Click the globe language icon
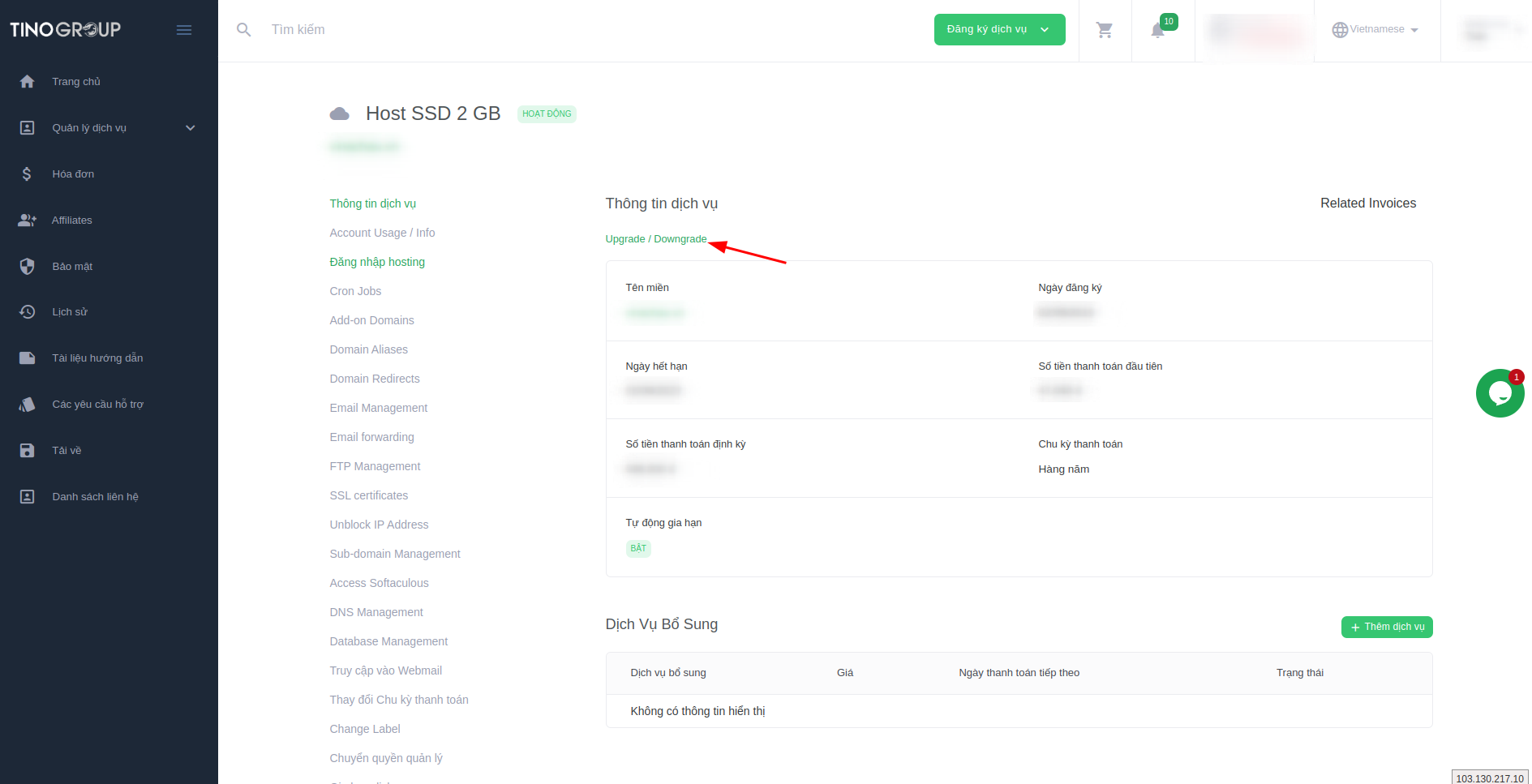Screen dimensions: 1532x784 pyautogui.click(x=1340, y=30)
